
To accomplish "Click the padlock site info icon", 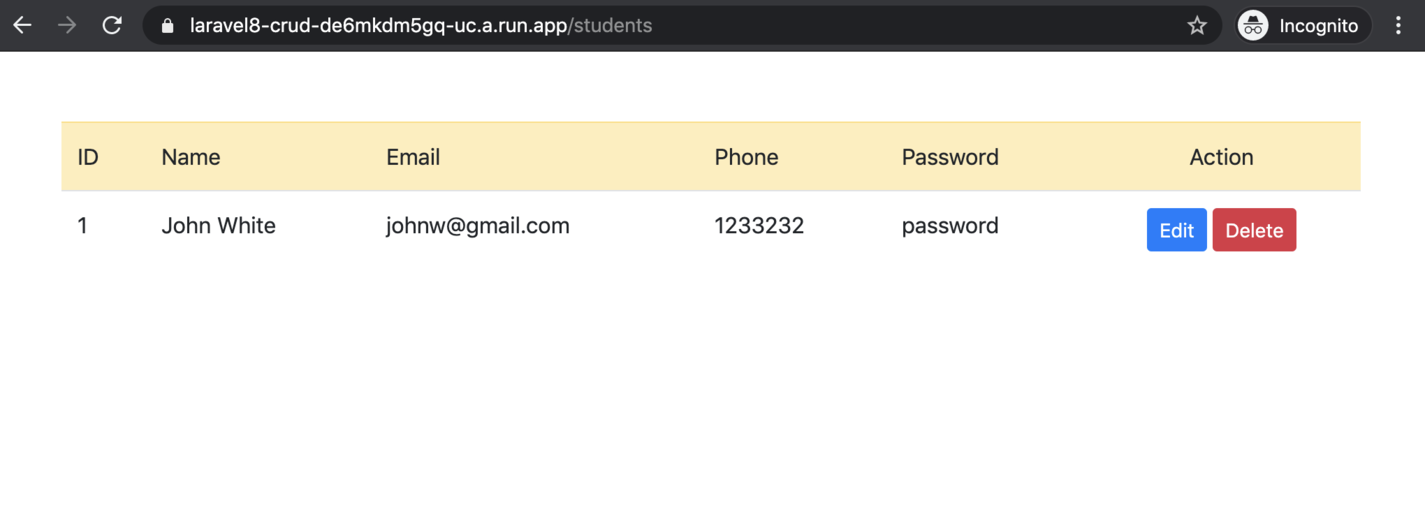I will 167,26.
